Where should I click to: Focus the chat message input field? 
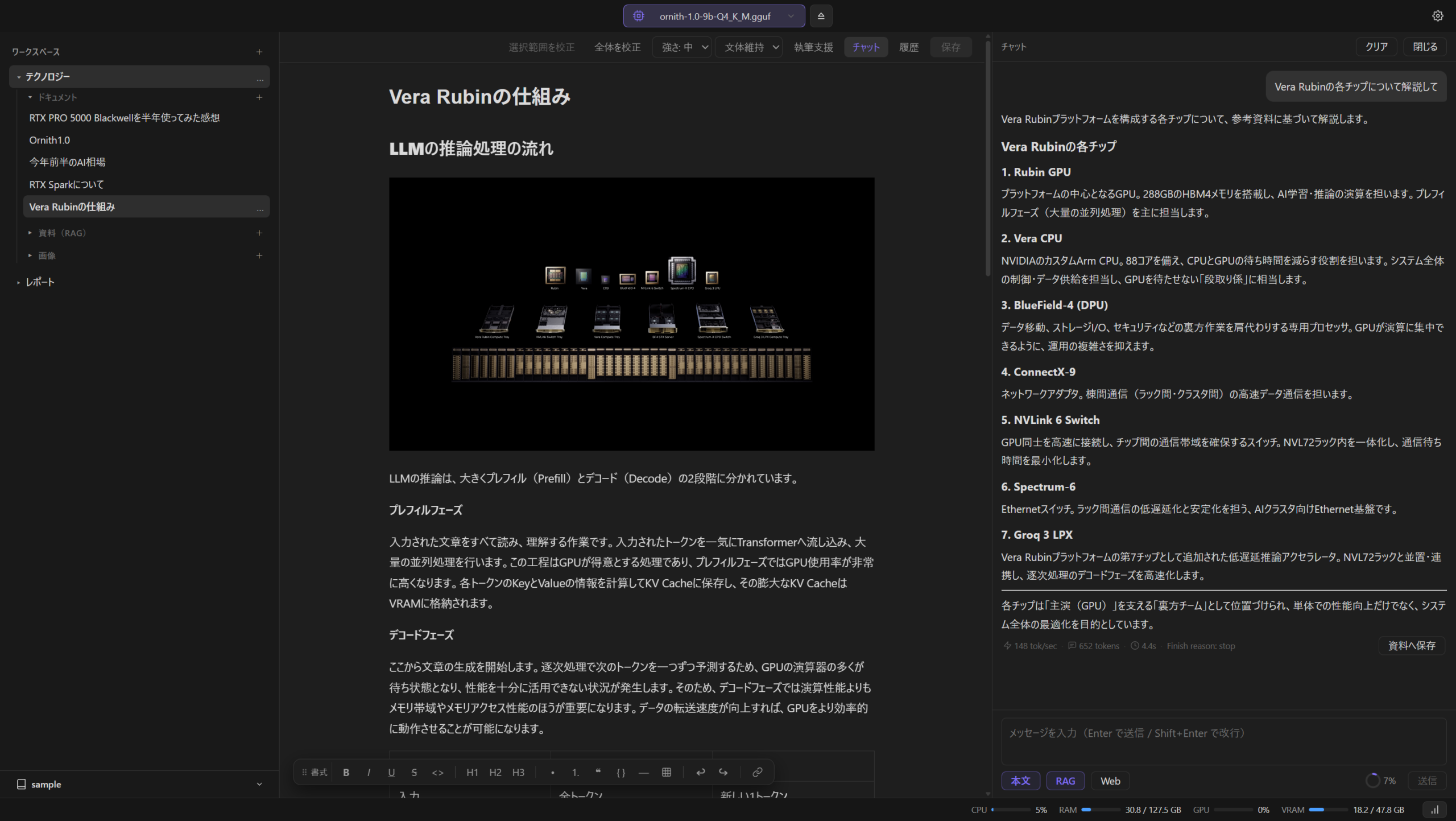pos(1223,741)
